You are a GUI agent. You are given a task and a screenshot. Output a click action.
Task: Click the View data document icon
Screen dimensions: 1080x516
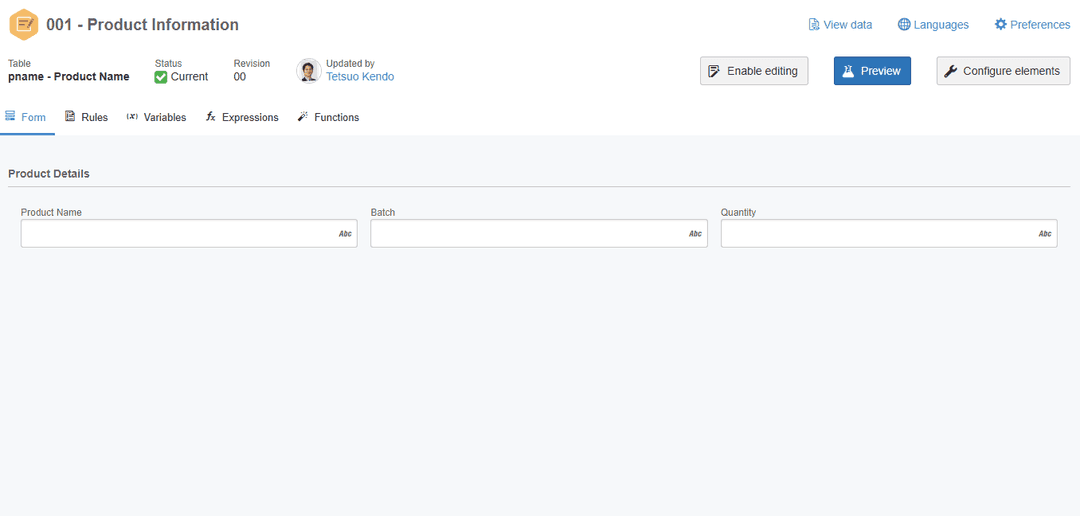pyautogui.click(x=814, y=25)
